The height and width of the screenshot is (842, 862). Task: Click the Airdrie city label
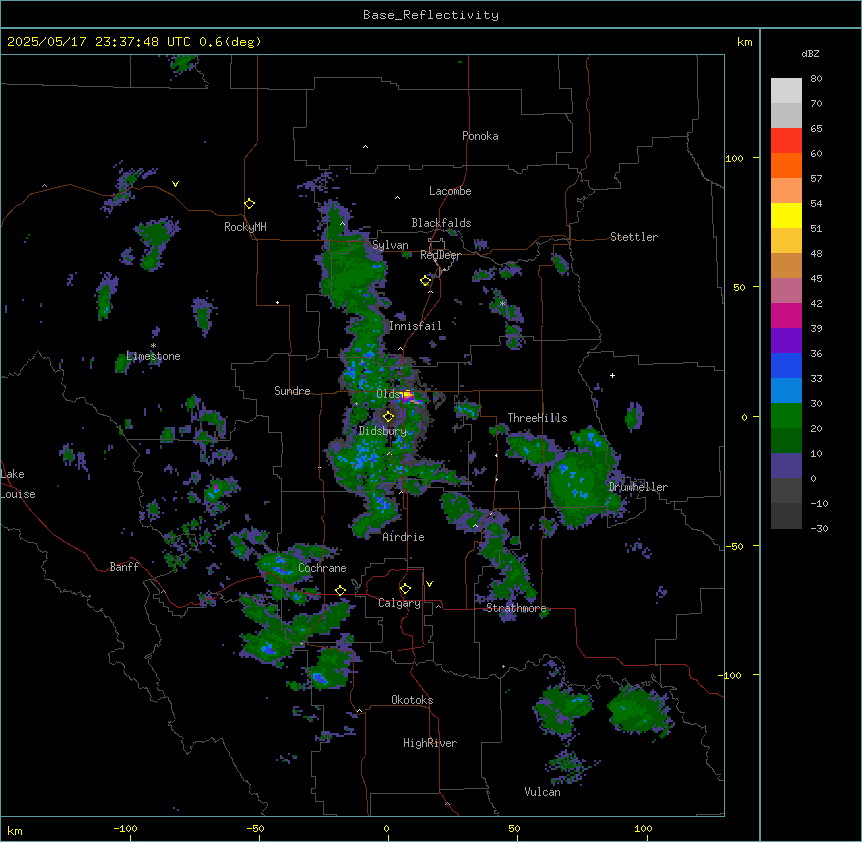[x=404, y=537]
